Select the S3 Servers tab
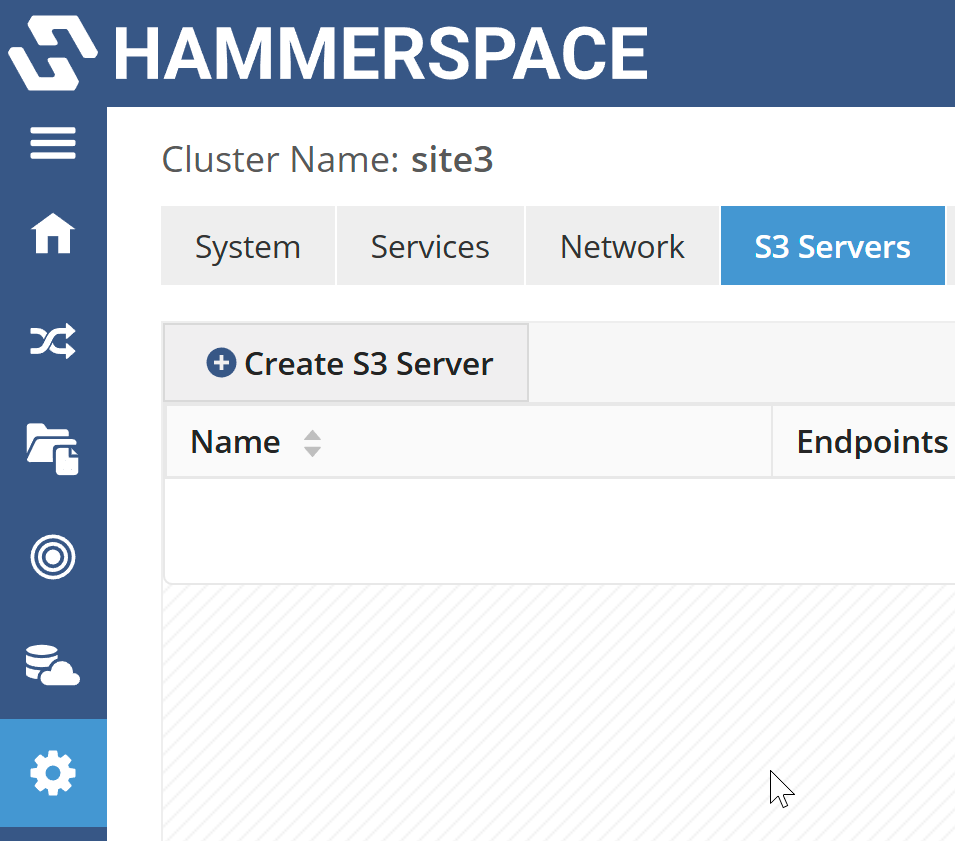This screenshot has height=841, width=955. point(833,246)
